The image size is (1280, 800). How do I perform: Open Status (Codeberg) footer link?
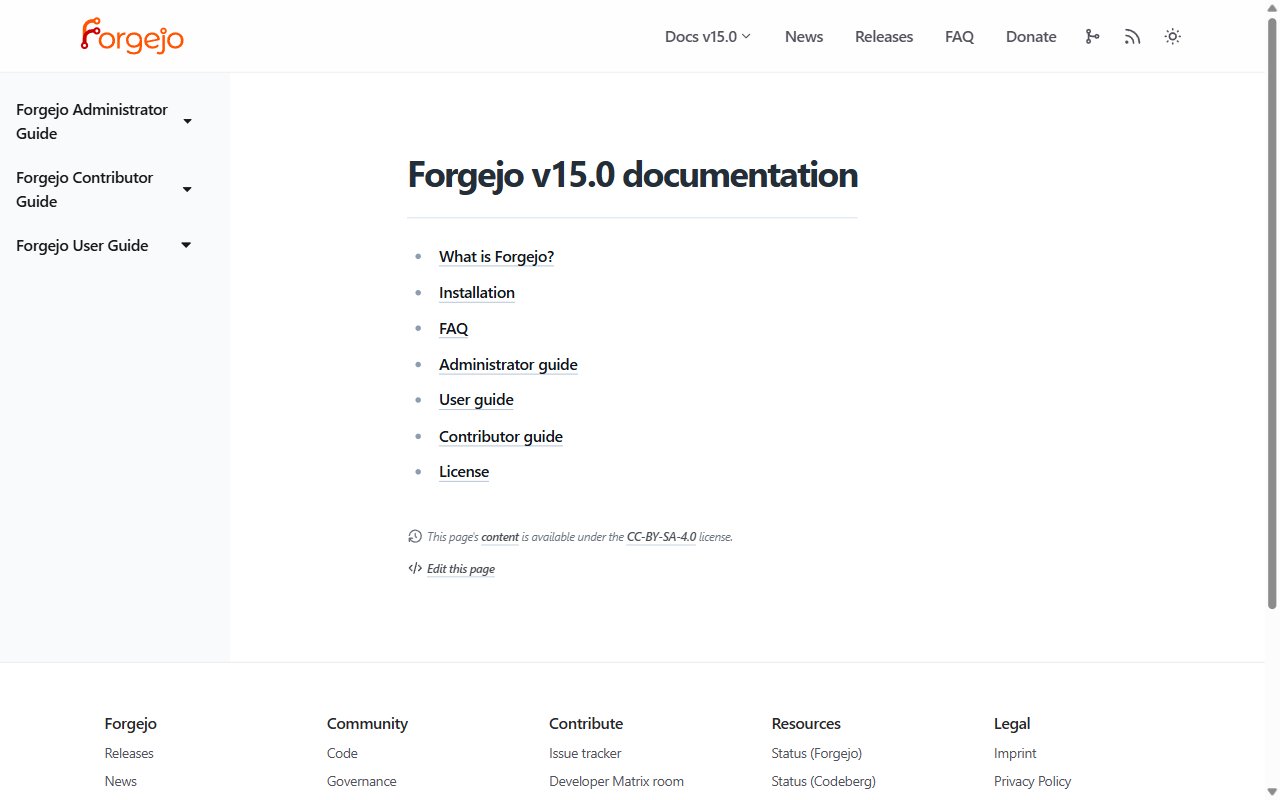tap(823, 781)
